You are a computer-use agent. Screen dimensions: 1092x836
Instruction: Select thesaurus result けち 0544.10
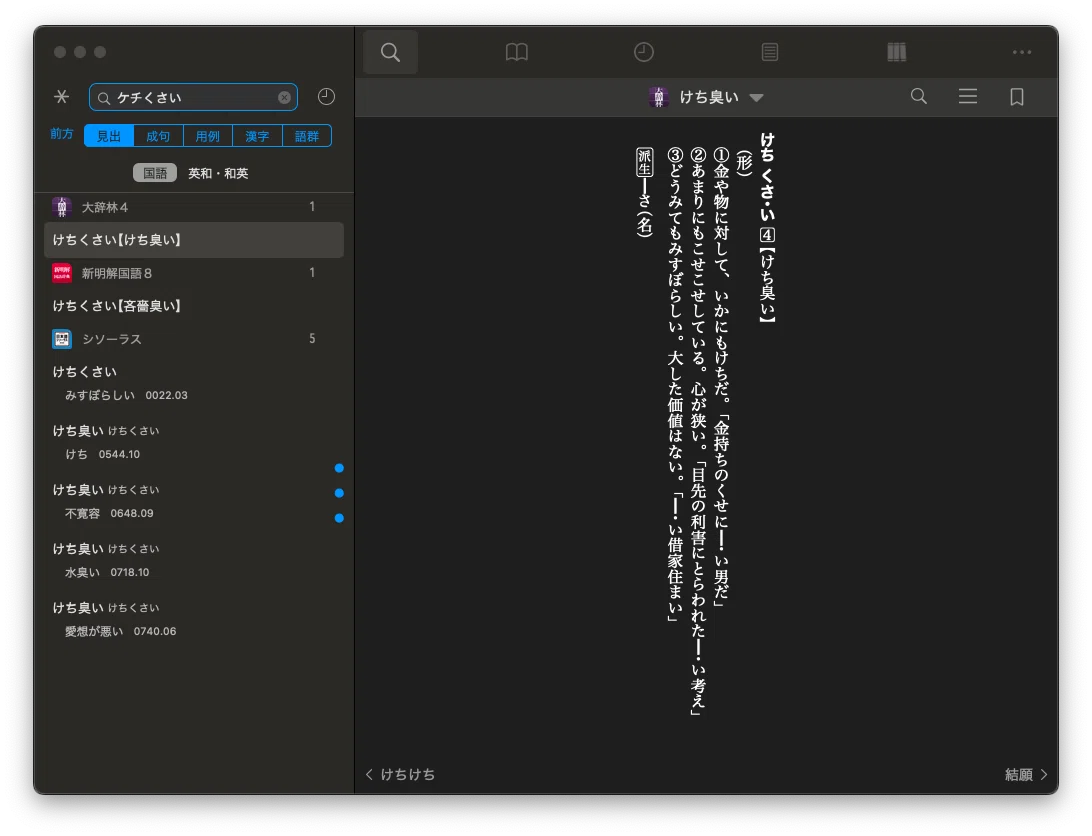pyautogui.click(x=194, y=442)
